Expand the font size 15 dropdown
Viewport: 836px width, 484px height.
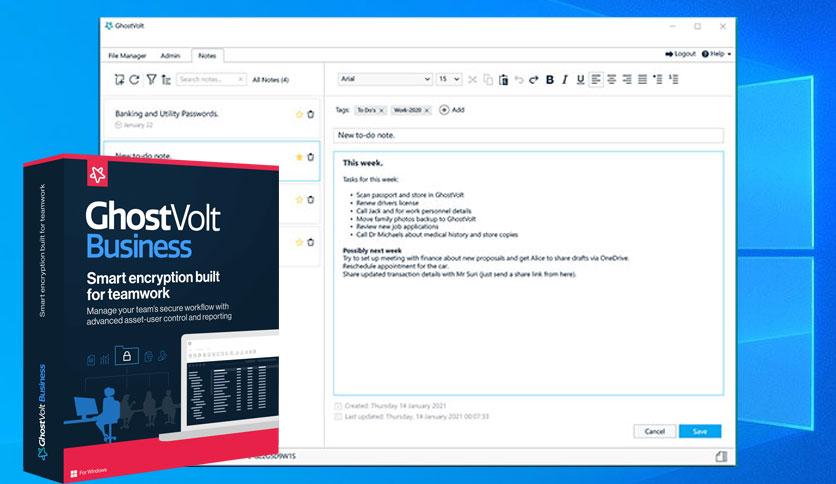point(449,79)
